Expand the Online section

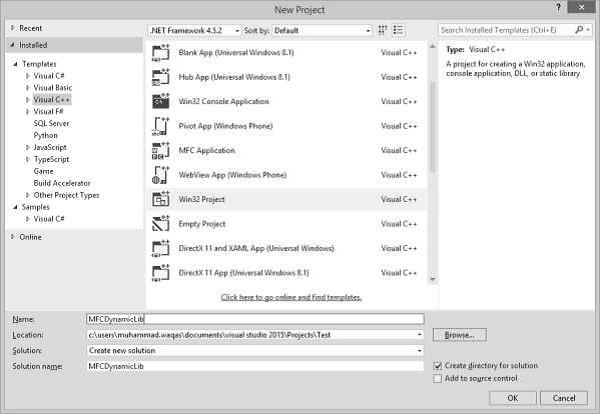[12, 237]
